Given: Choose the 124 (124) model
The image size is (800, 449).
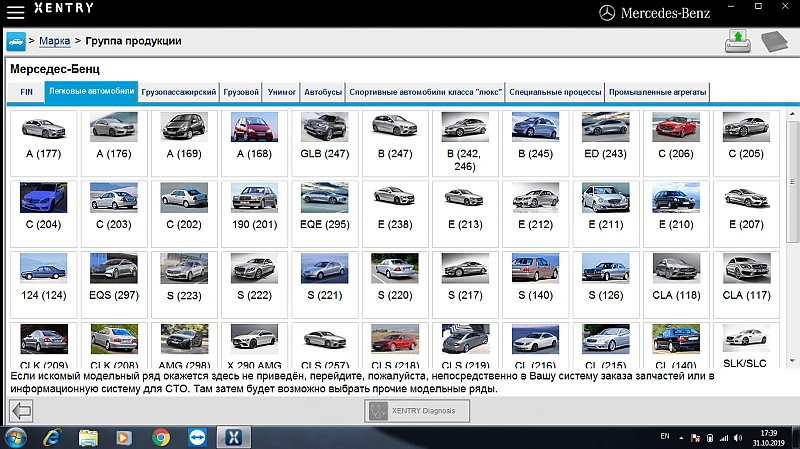Looking at the screenshot, I should click(44, 285).
